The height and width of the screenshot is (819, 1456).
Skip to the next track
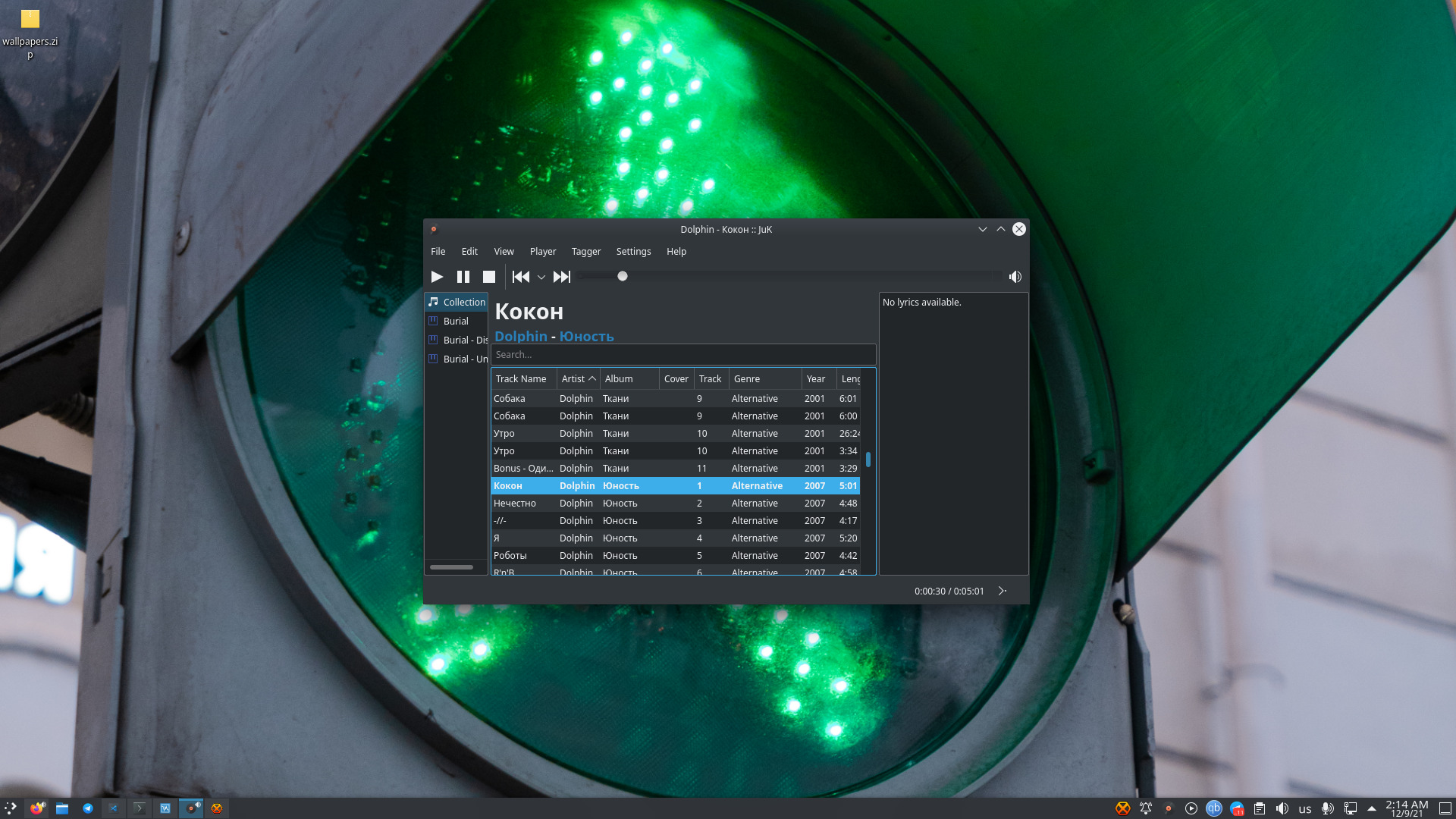click(561, 277)
